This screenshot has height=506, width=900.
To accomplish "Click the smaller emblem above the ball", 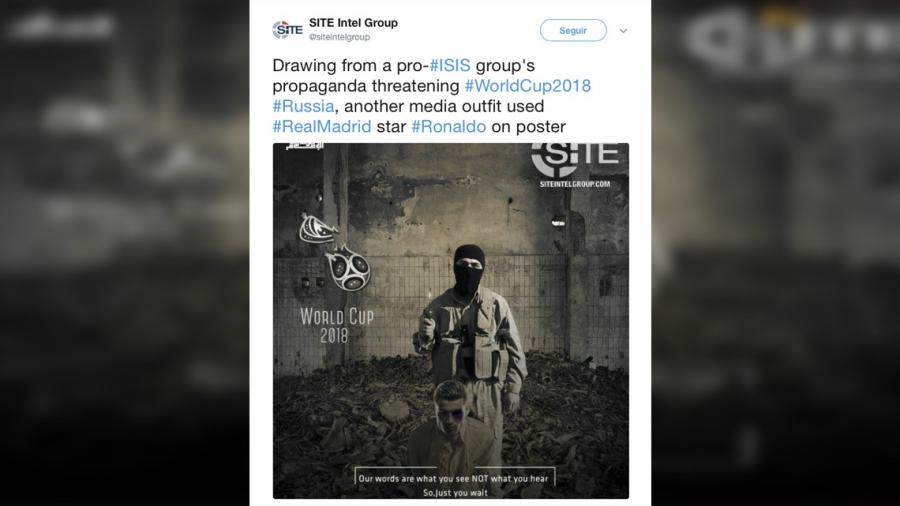I will coord(317,228).
